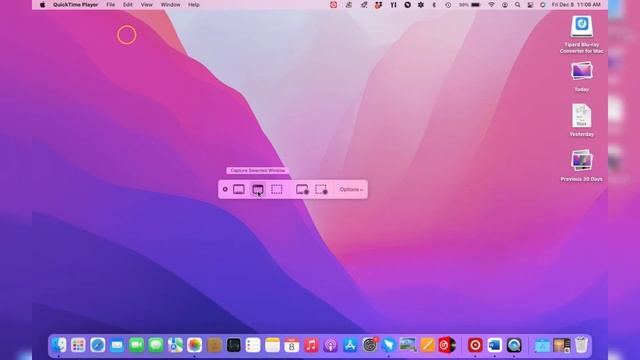Open Microsoft Word from the Dock

tap(495, 345)
